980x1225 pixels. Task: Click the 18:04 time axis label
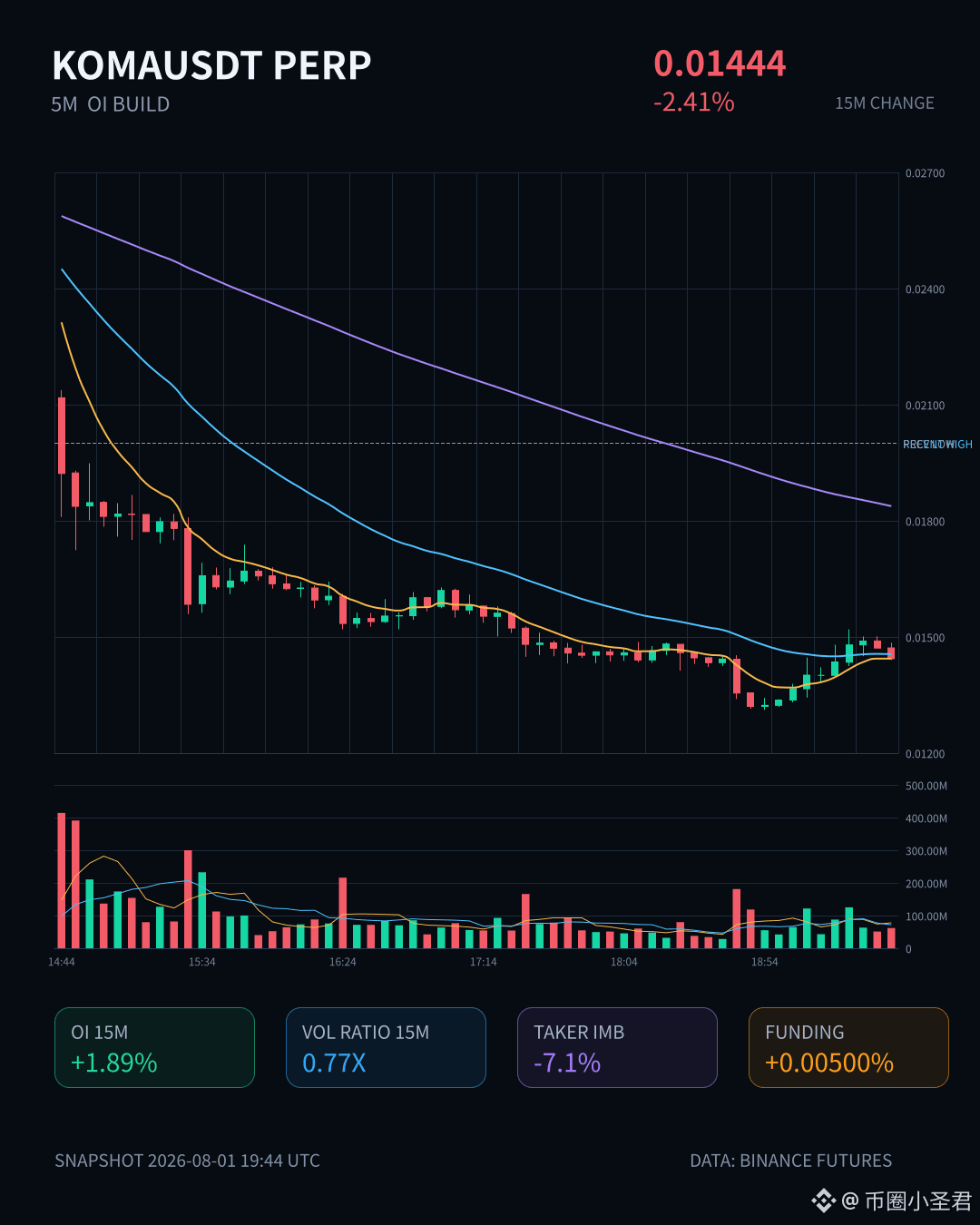624,962
